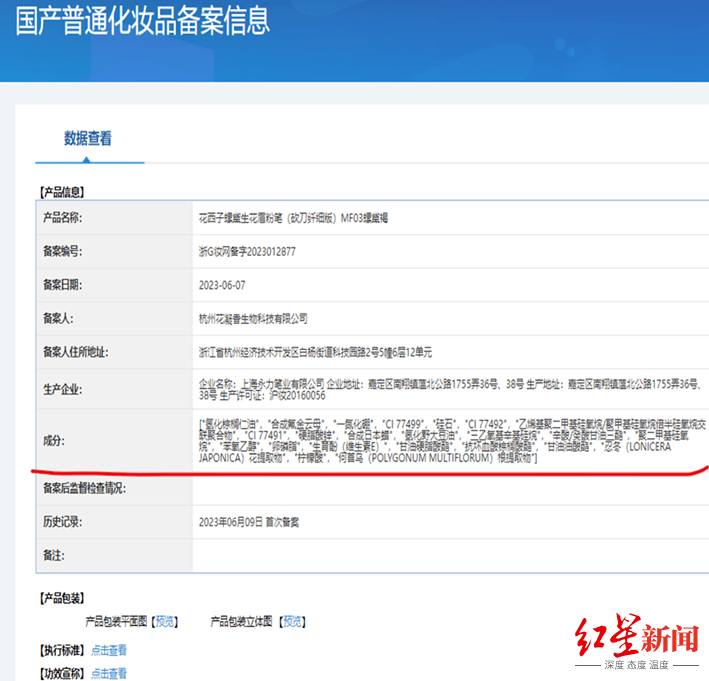This screenshot has width=709, height=681.
Task: Select the 数据查看 tab
Action: [x=88, y=138]
